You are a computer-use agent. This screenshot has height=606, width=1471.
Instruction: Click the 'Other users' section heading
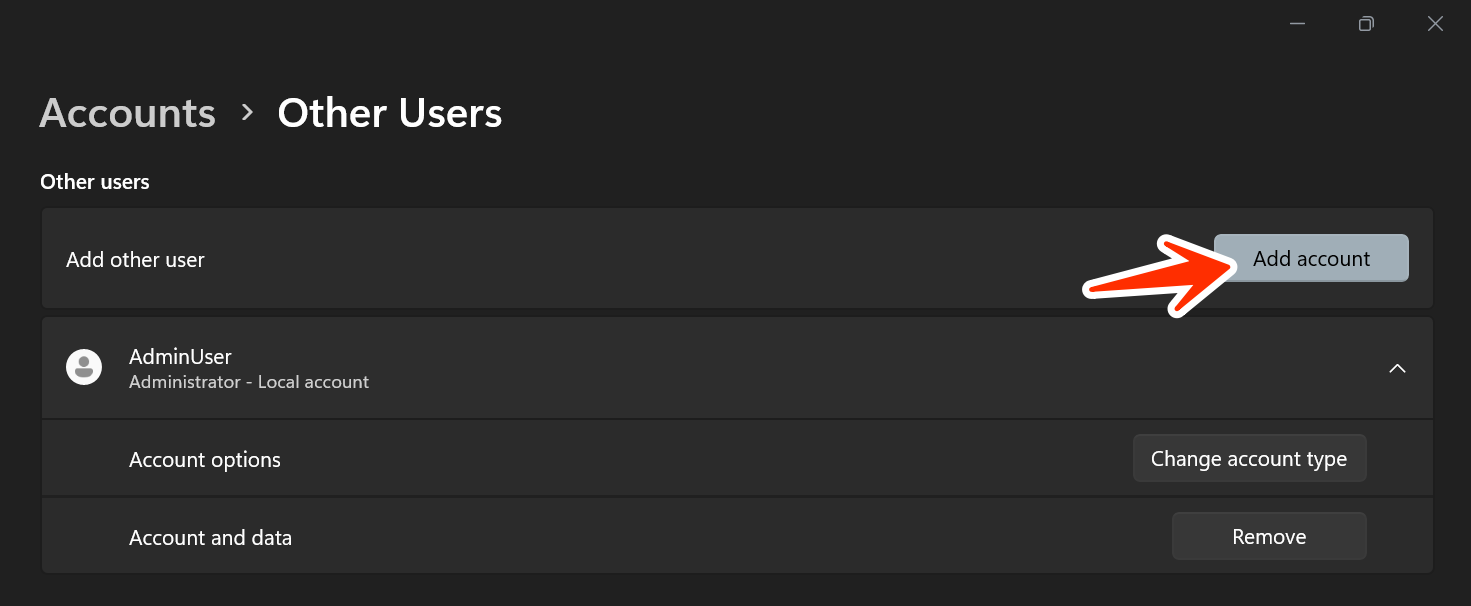[x=95, y=182]
